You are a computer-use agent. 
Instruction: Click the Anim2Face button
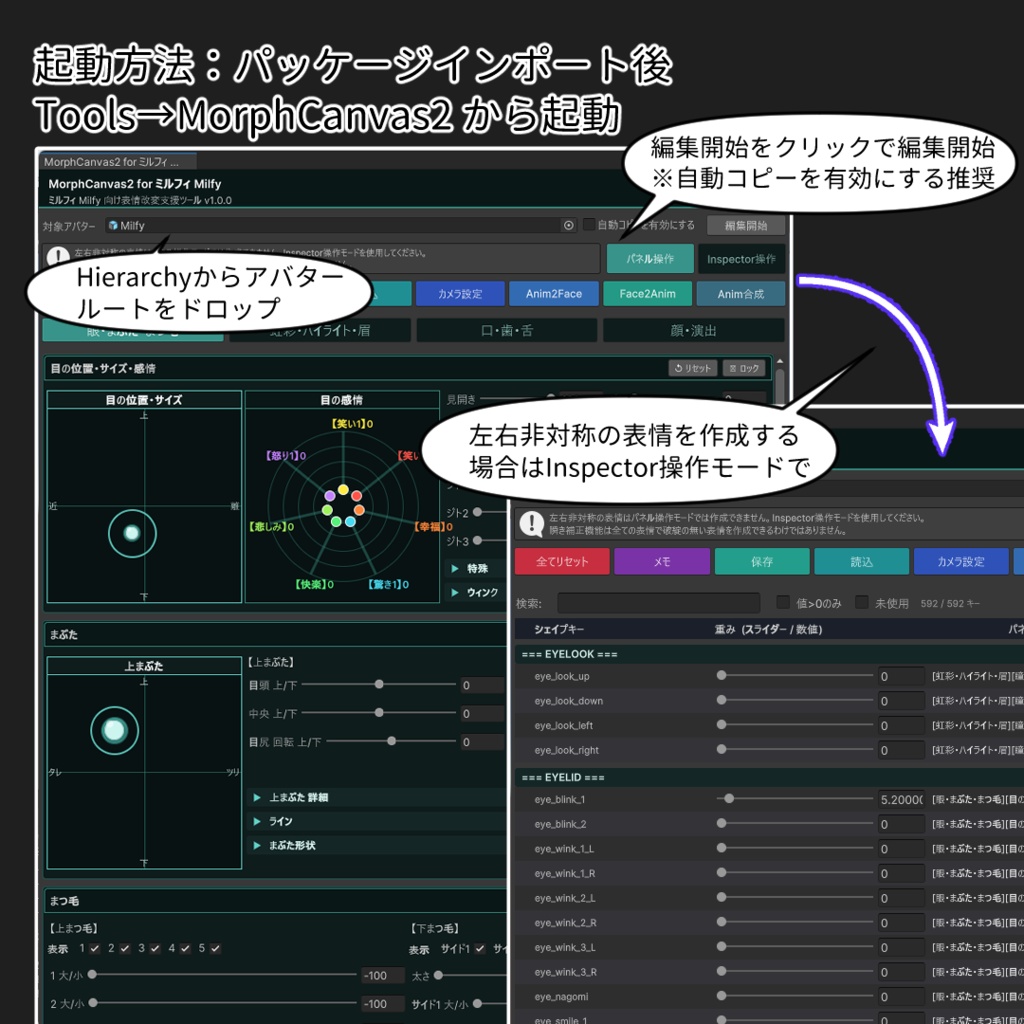(x=554, y=294)
